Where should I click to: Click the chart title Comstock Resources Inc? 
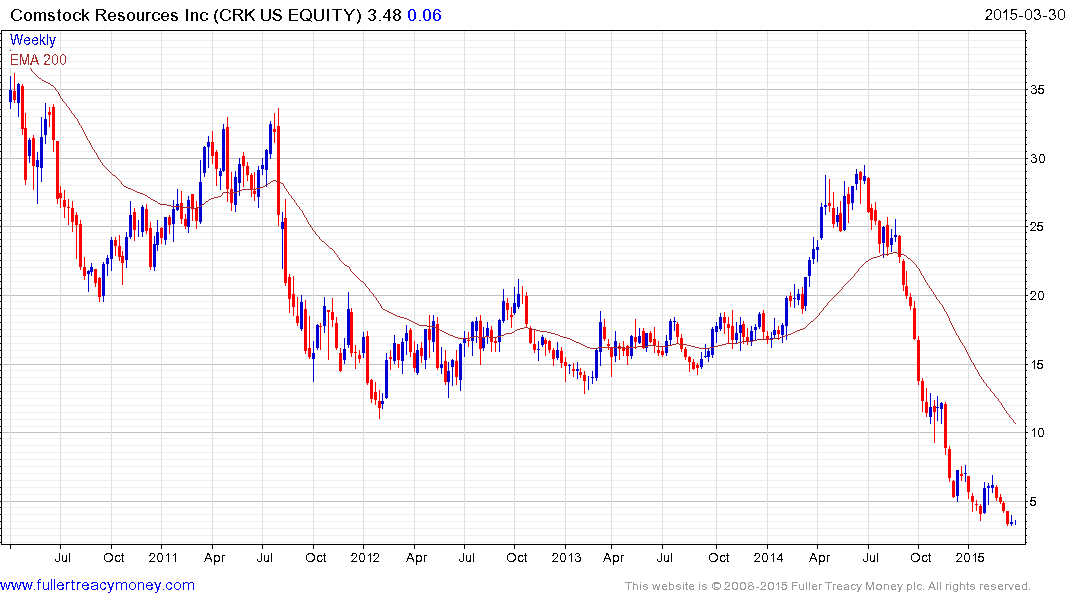(109, 15)
